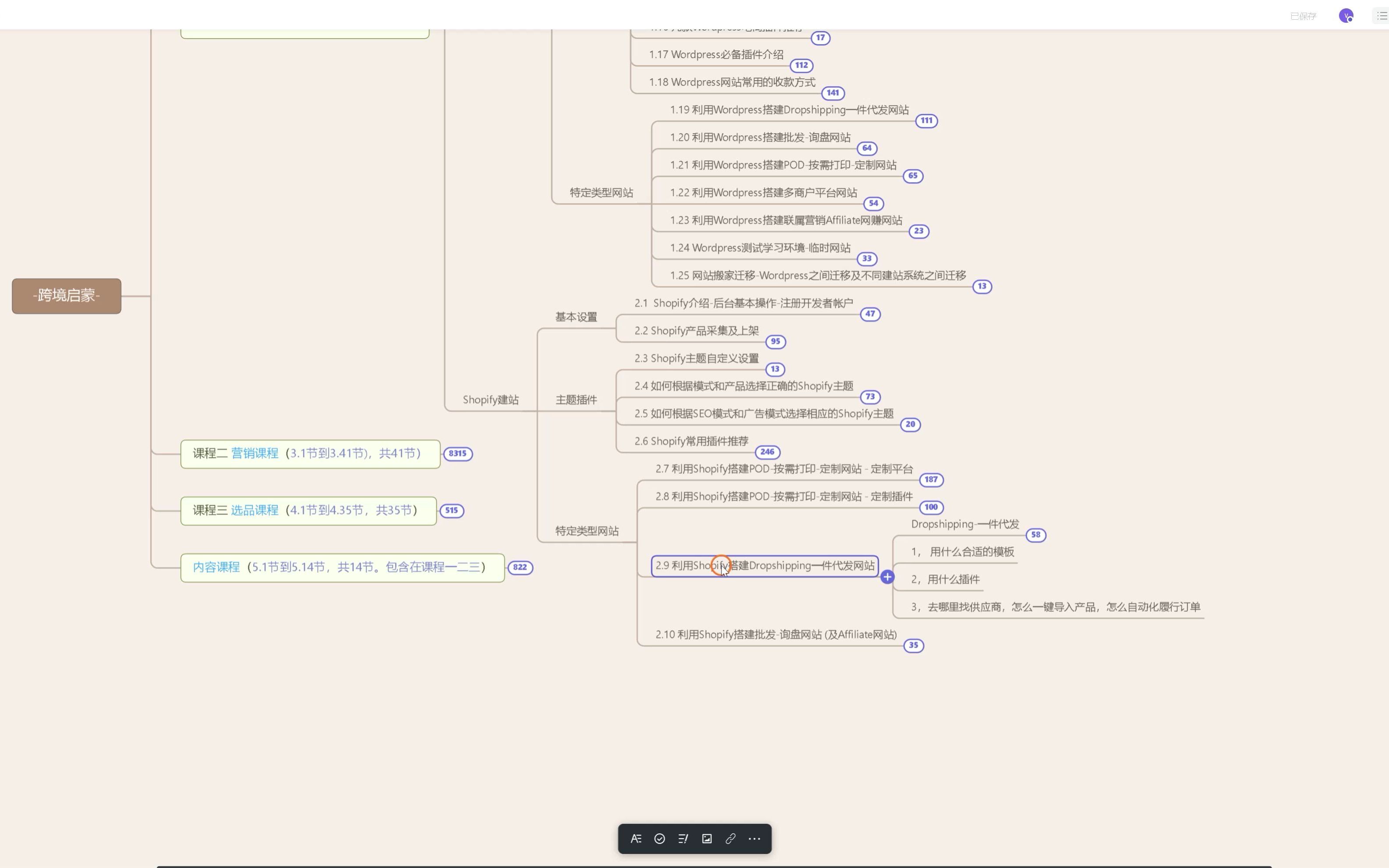The width and height of the screenshot is (1389, 868).
Task: Expand the 187 badge under node 2.7
Action: tap(931, 480)
